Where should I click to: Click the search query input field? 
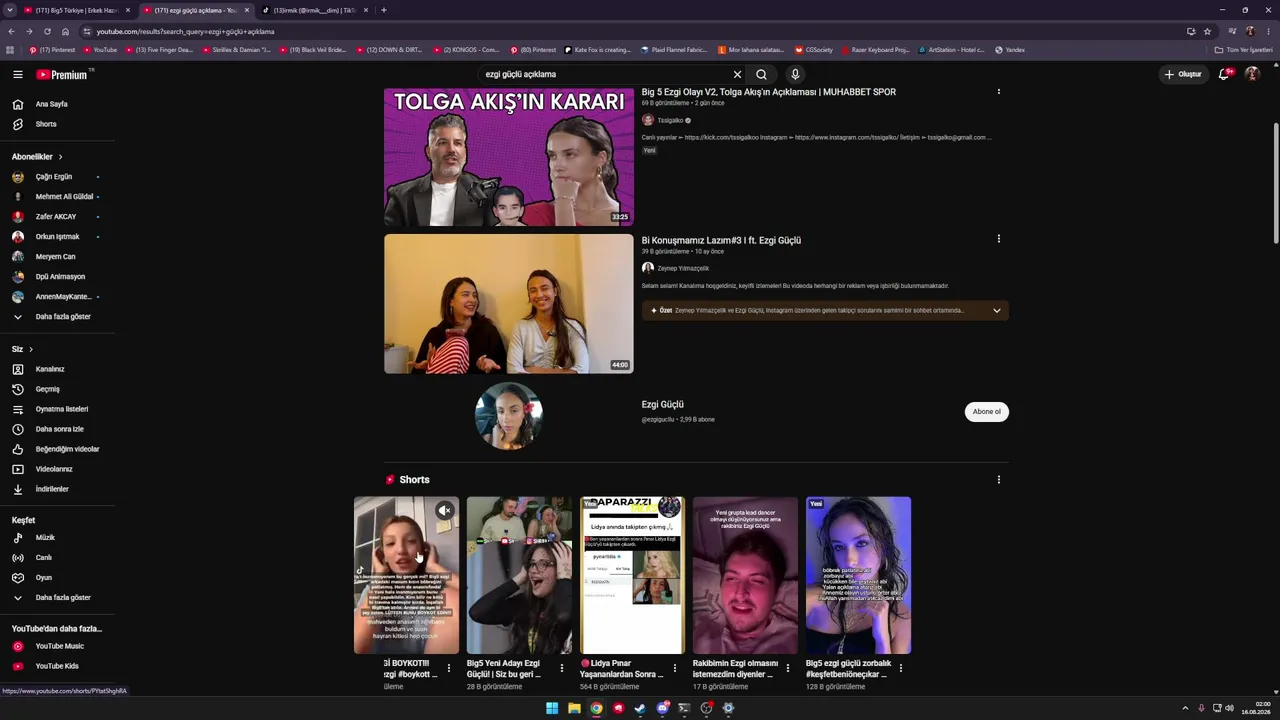[605, 74]
